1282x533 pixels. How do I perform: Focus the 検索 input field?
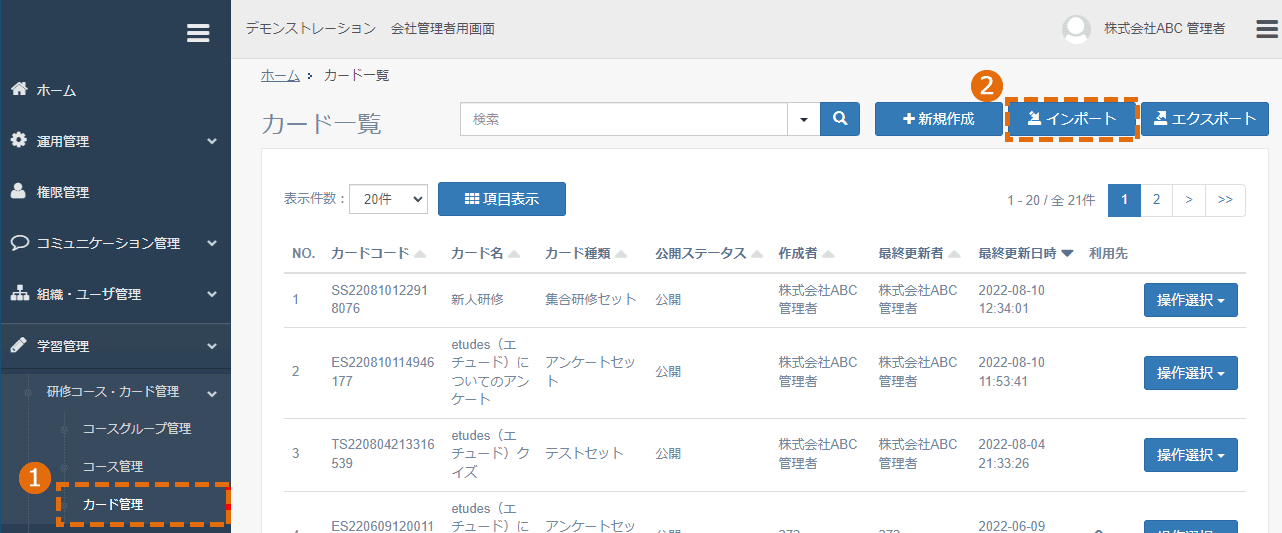click(x=624, y=119)
